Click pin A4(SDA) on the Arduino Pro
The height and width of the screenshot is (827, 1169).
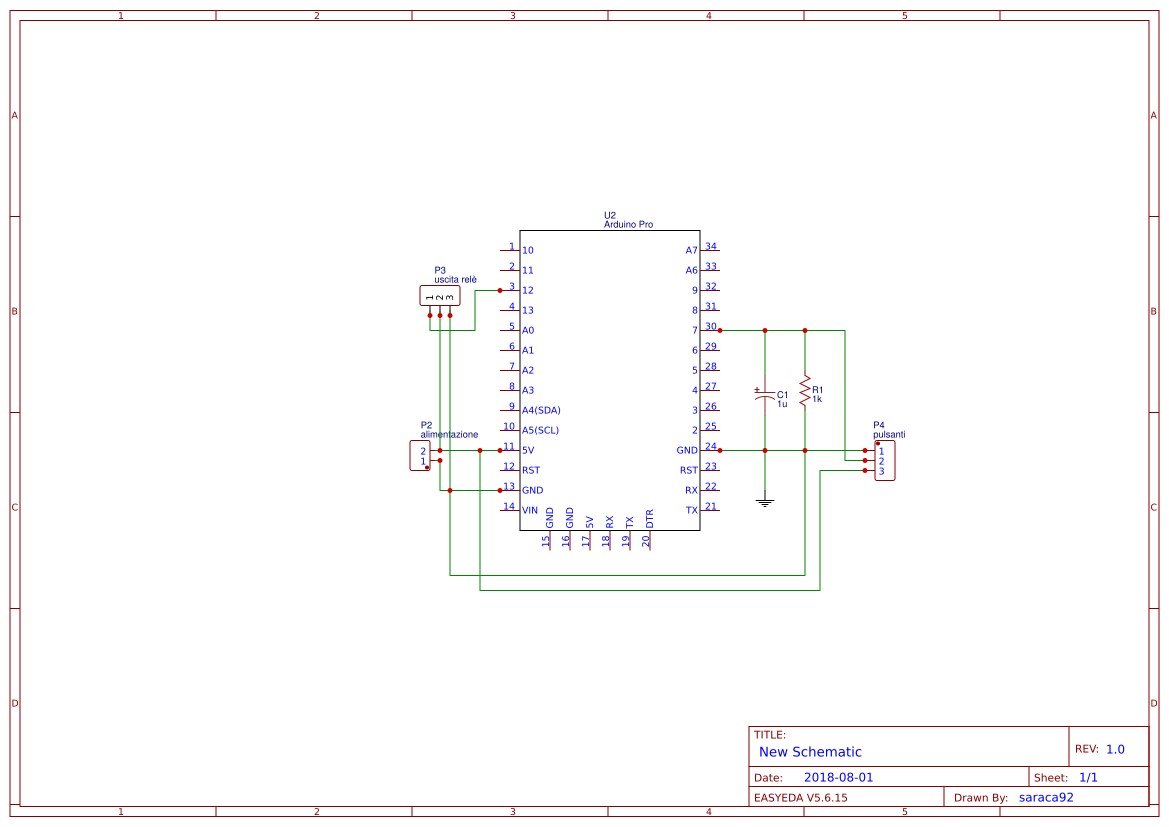[x=540, y=409]
